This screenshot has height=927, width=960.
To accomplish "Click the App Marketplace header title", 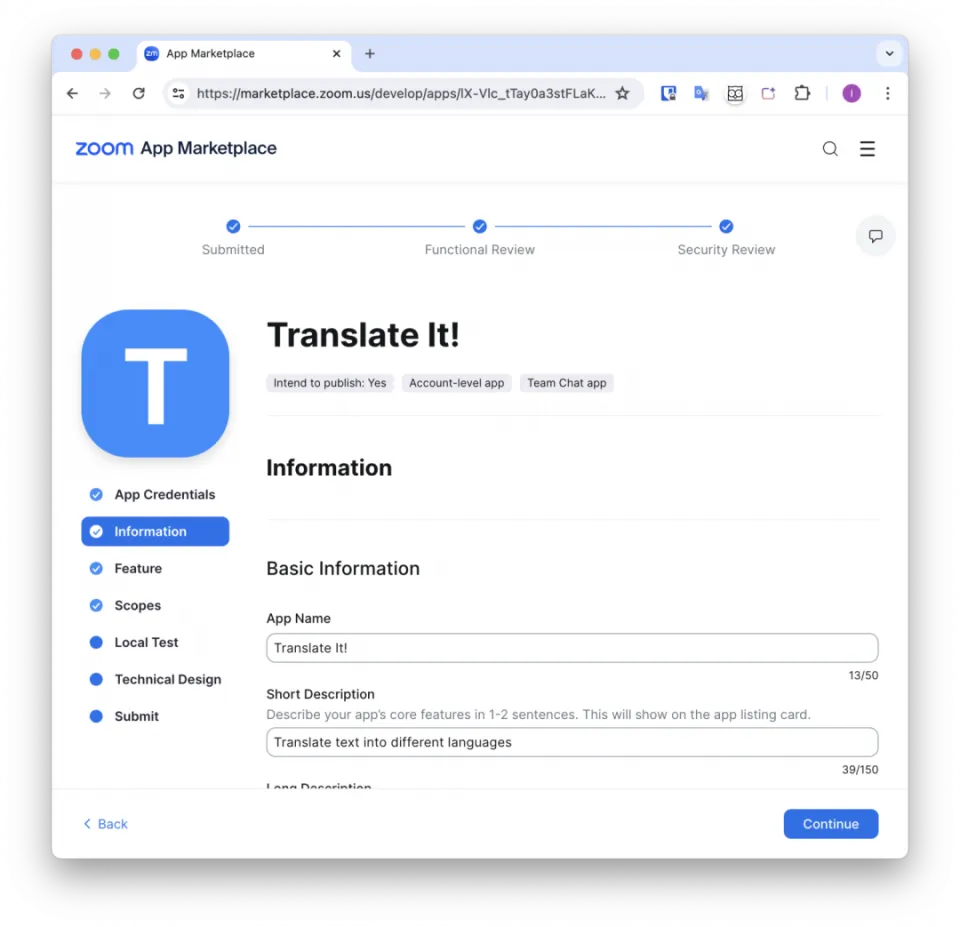I will pos(208,148).
